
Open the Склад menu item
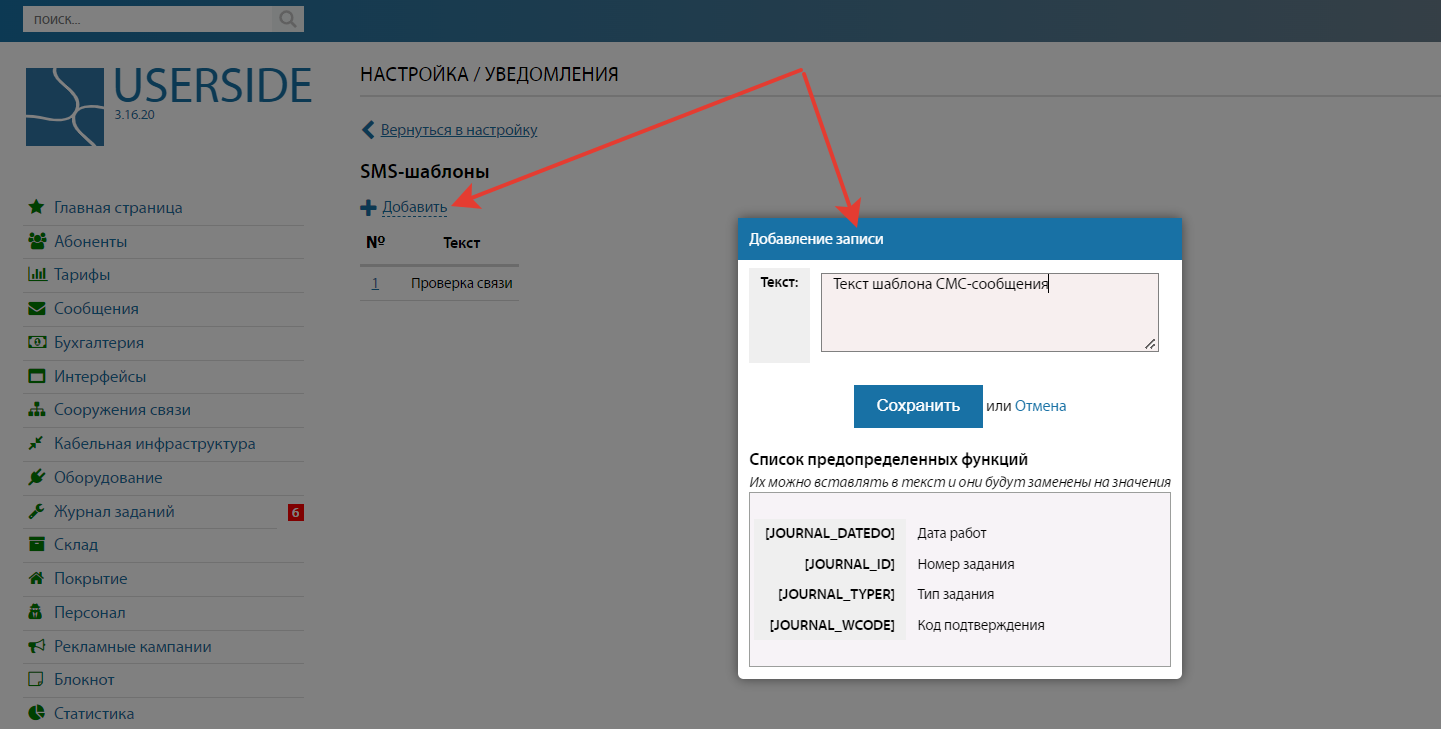[76, 545]
